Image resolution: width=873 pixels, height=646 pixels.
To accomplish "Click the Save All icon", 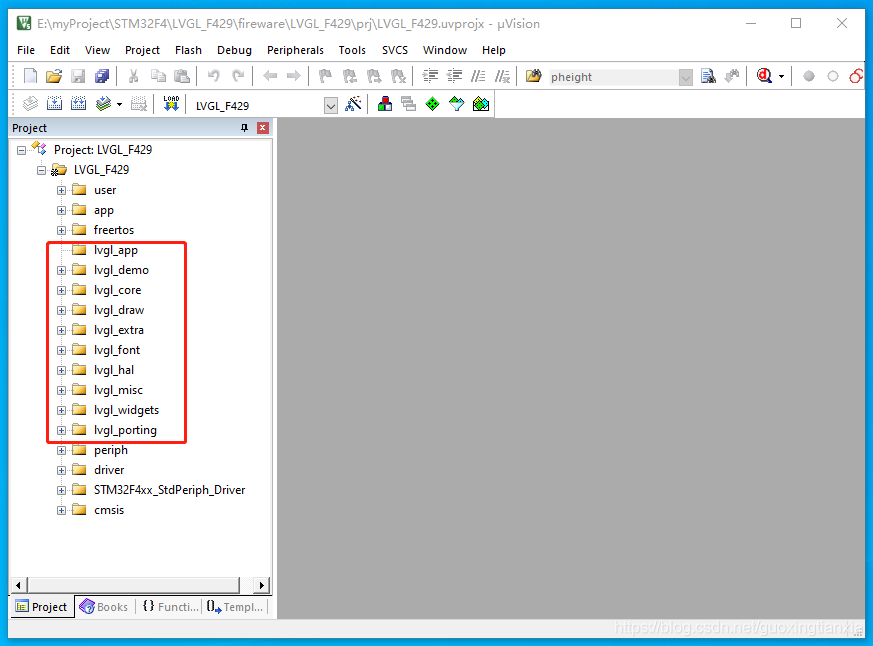I will (x=102, y=76).
